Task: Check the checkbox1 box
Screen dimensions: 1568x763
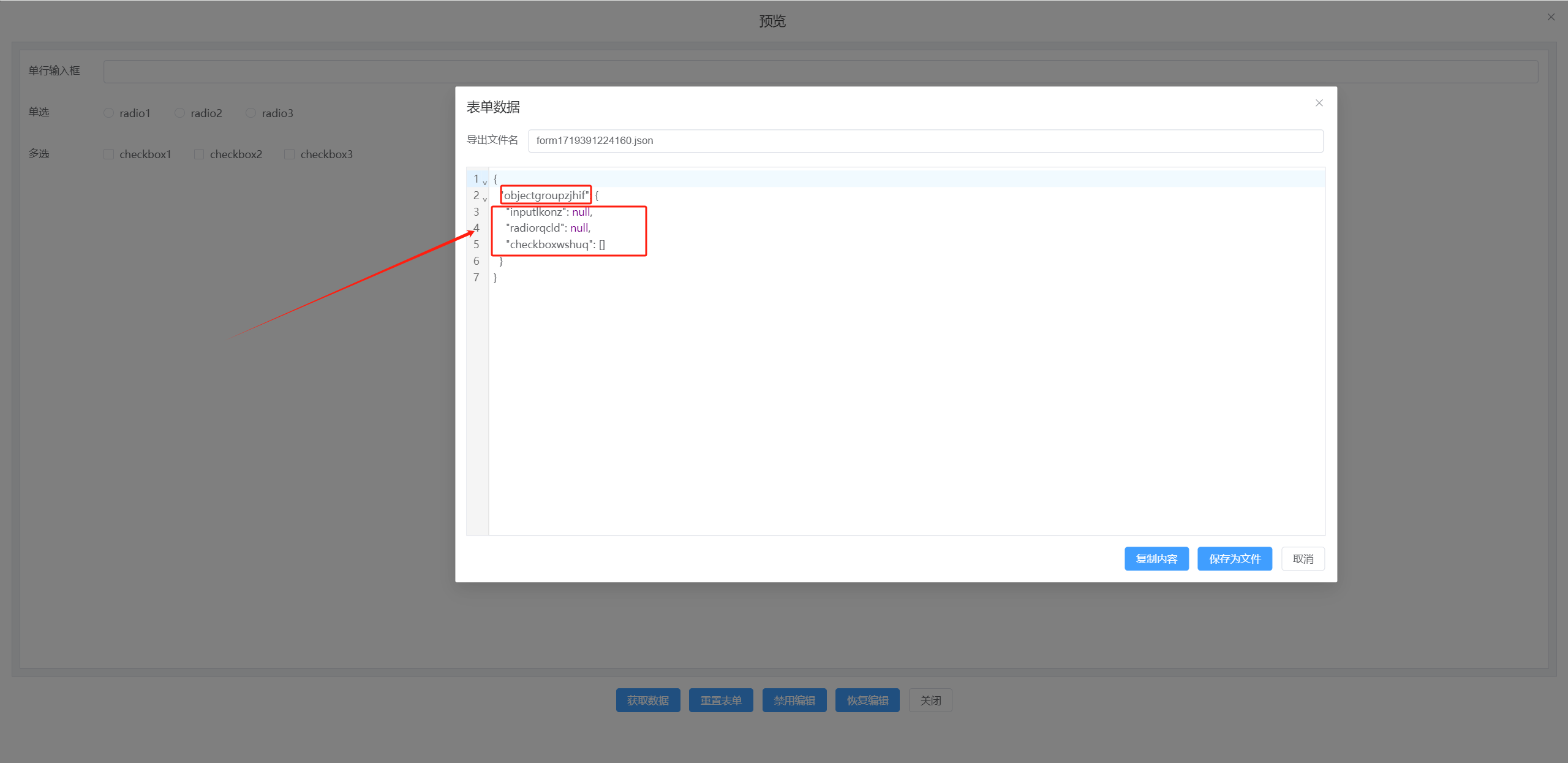Action: [108, 154]
